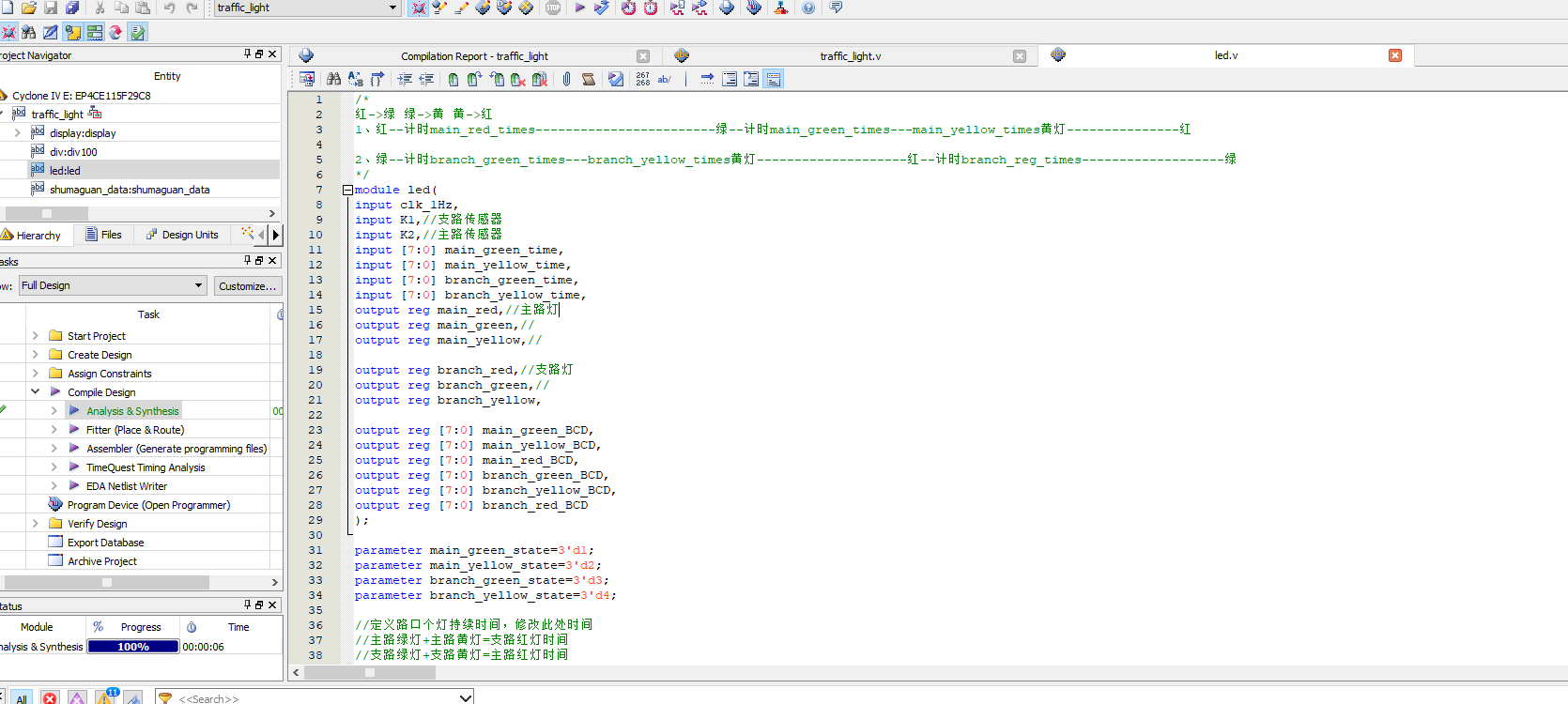Viewport: 1568px width, 704px height.
Task: Switch to the Design Units tab
Action: 182,235
